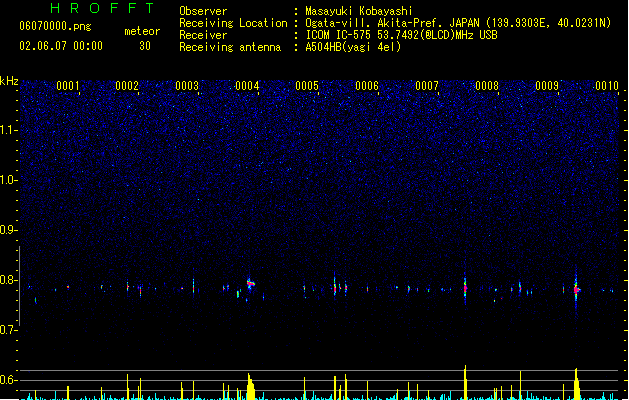Click time marker 0010

[607, 86]
